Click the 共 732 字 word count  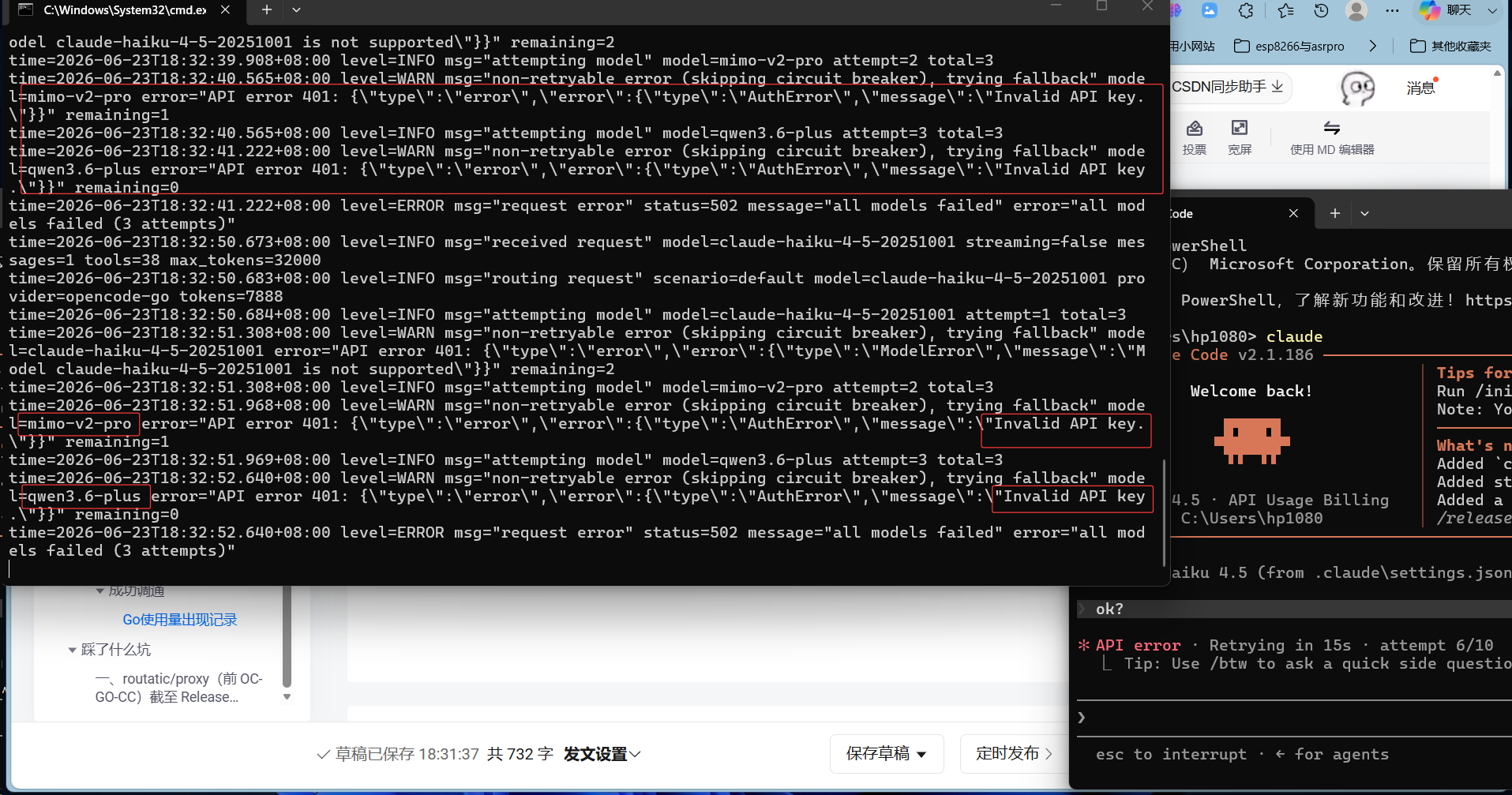520,754
